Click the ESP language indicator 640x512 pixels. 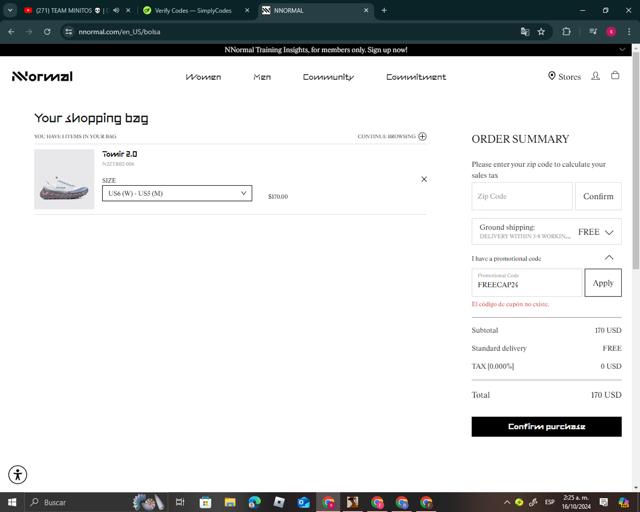(x=550, y=502)
